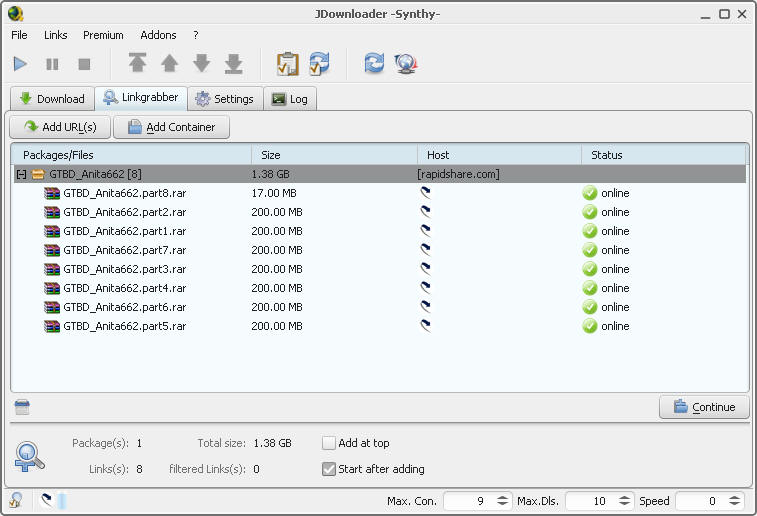Screen dimensions: 757x516
Task: Click the 1.38 GB package size cell
Action: coord(270,174)
